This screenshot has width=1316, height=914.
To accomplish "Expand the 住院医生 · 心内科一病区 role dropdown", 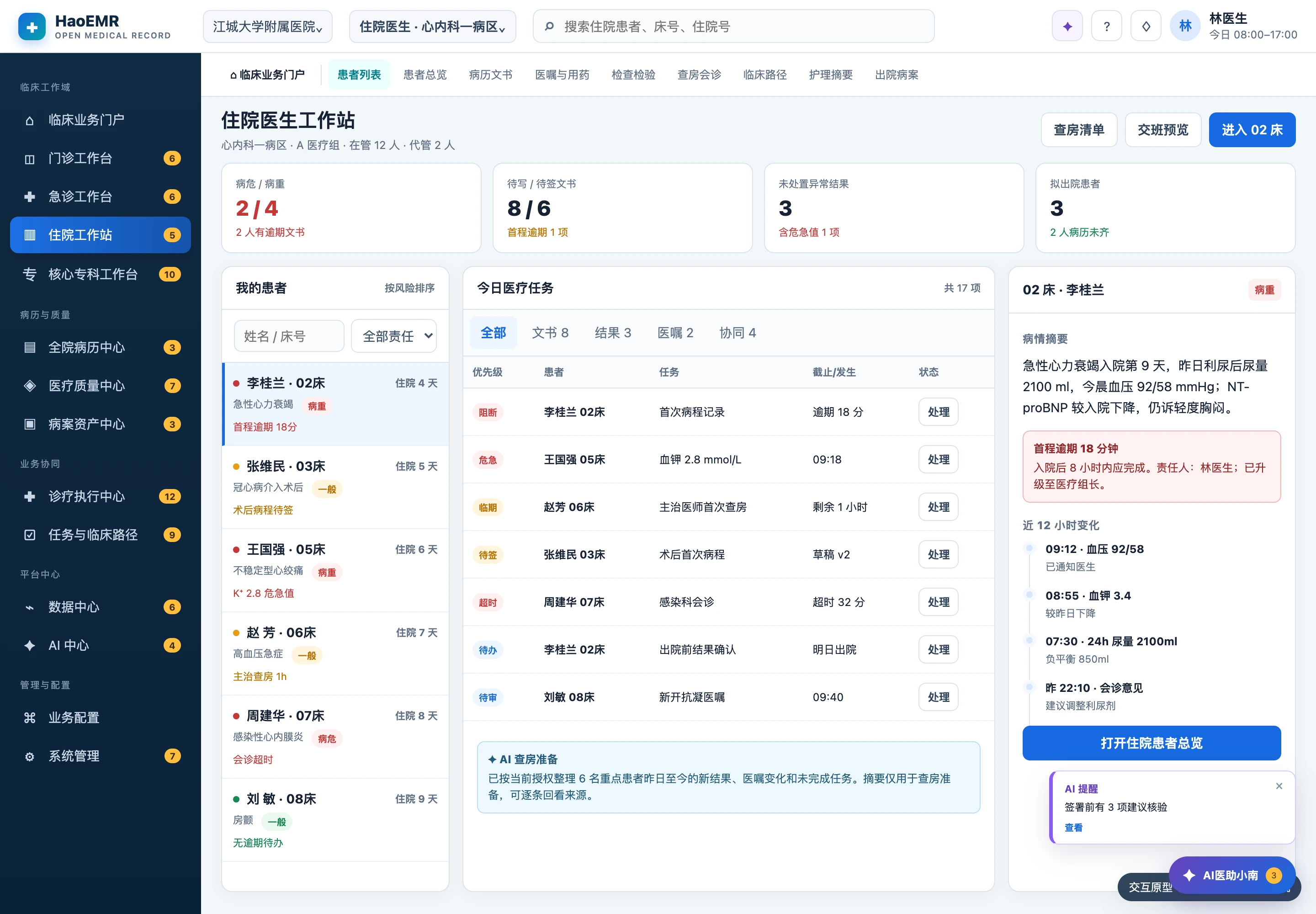I will pos(432,27).
